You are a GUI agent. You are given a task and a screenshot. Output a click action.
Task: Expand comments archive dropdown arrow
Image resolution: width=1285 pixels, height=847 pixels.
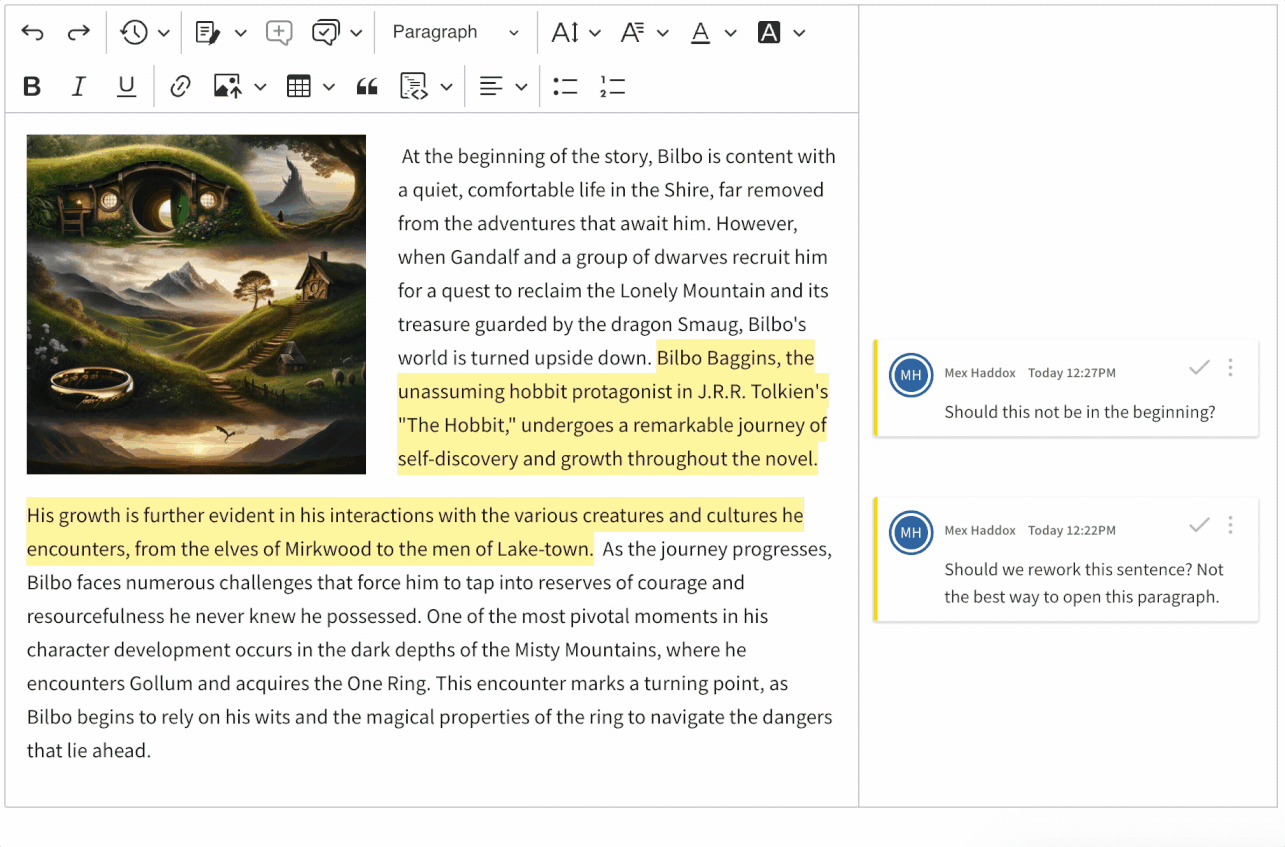coord(356,33)
